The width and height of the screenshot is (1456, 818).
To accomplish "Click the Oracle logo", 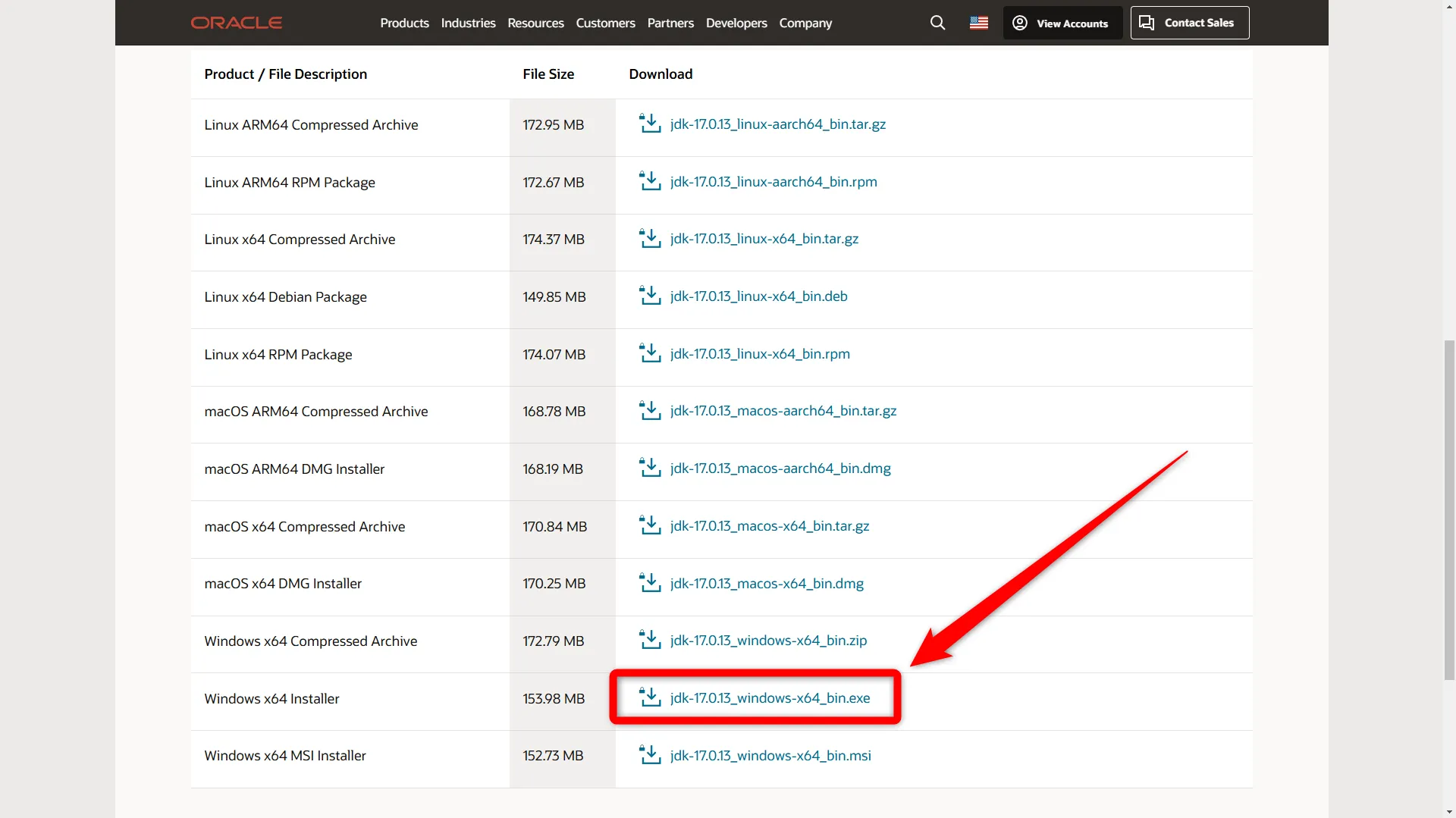I will [237, 23].
